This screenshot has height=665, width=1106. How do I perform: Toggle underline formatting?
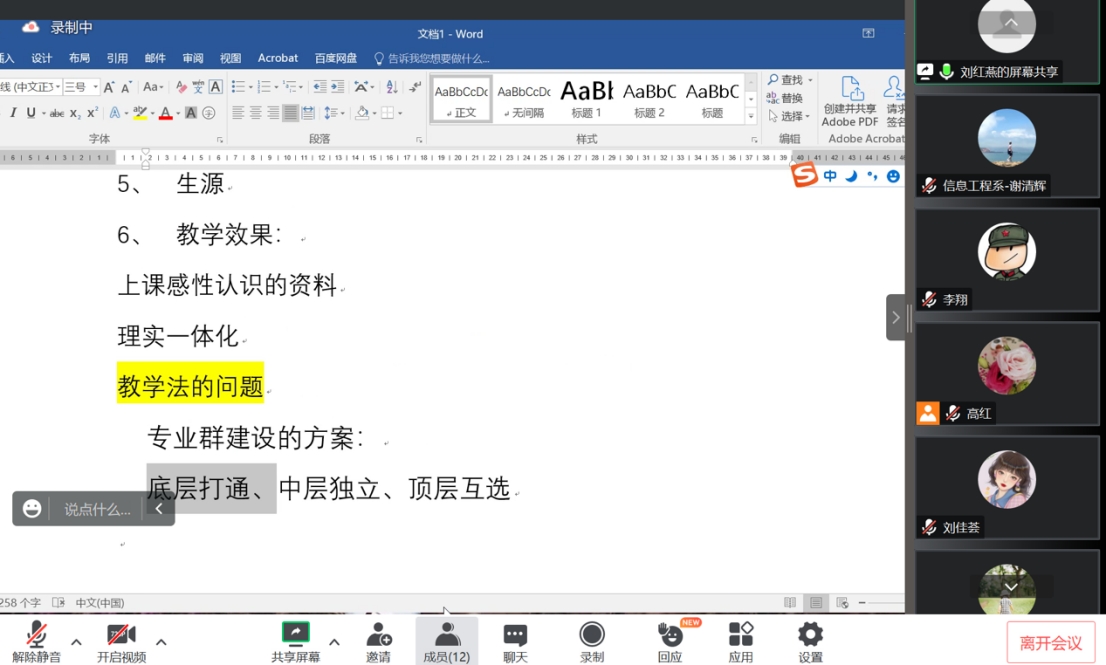point(31,113)
